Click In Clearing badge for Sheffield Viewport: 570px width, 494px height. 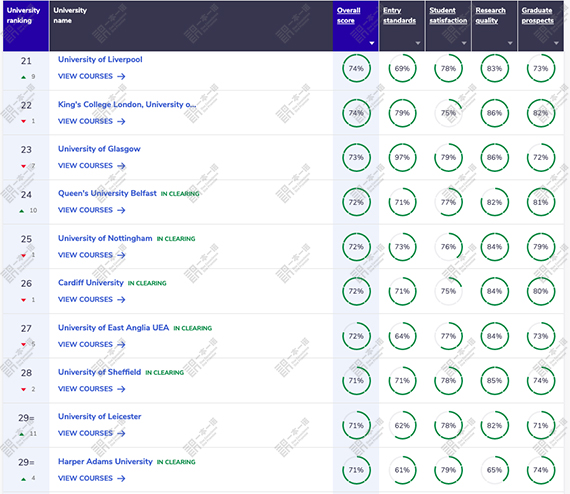[165, 373]
